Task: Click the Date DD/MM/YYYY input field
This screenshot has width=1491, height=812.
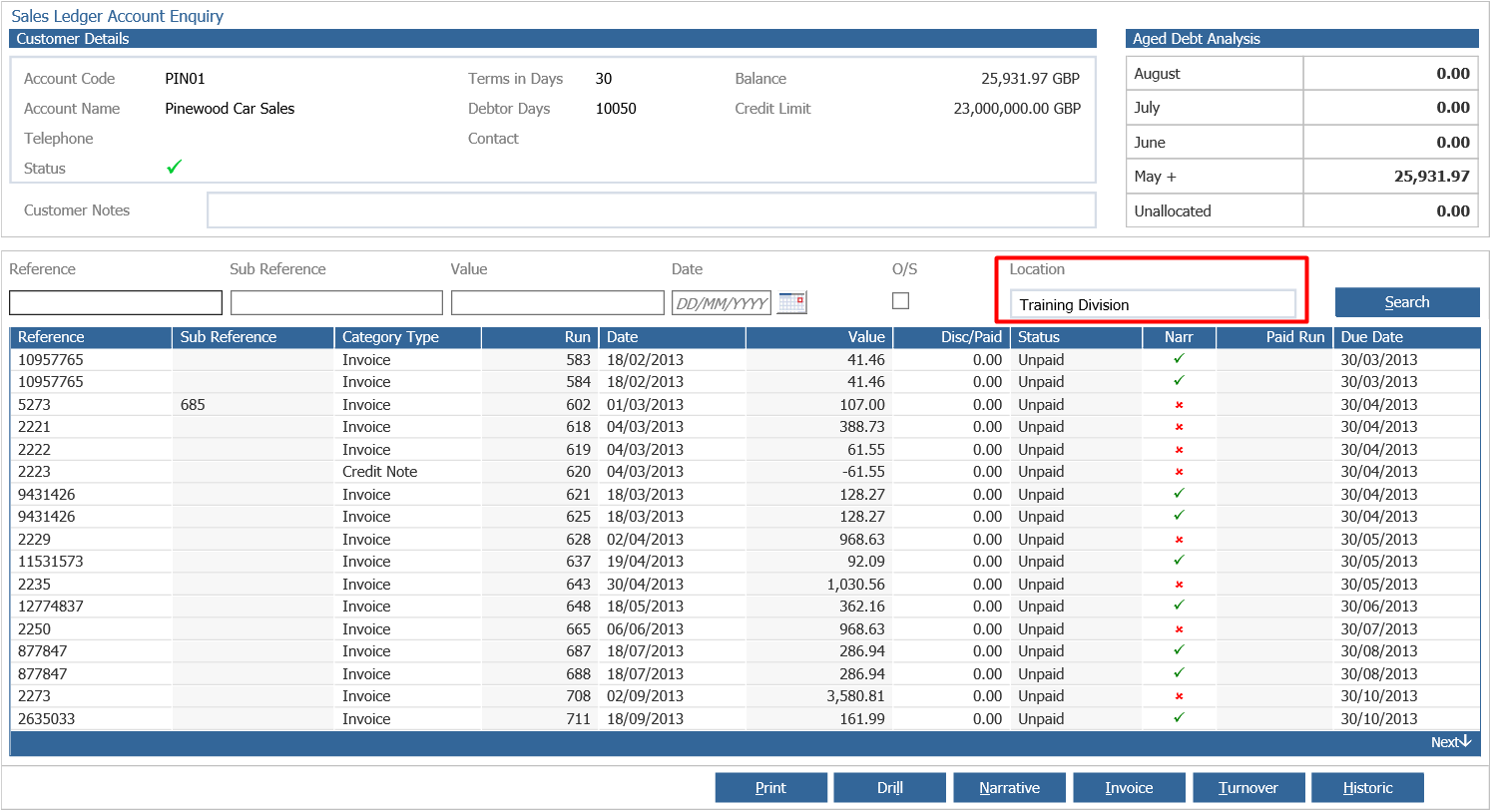Action: coord(722,302)
